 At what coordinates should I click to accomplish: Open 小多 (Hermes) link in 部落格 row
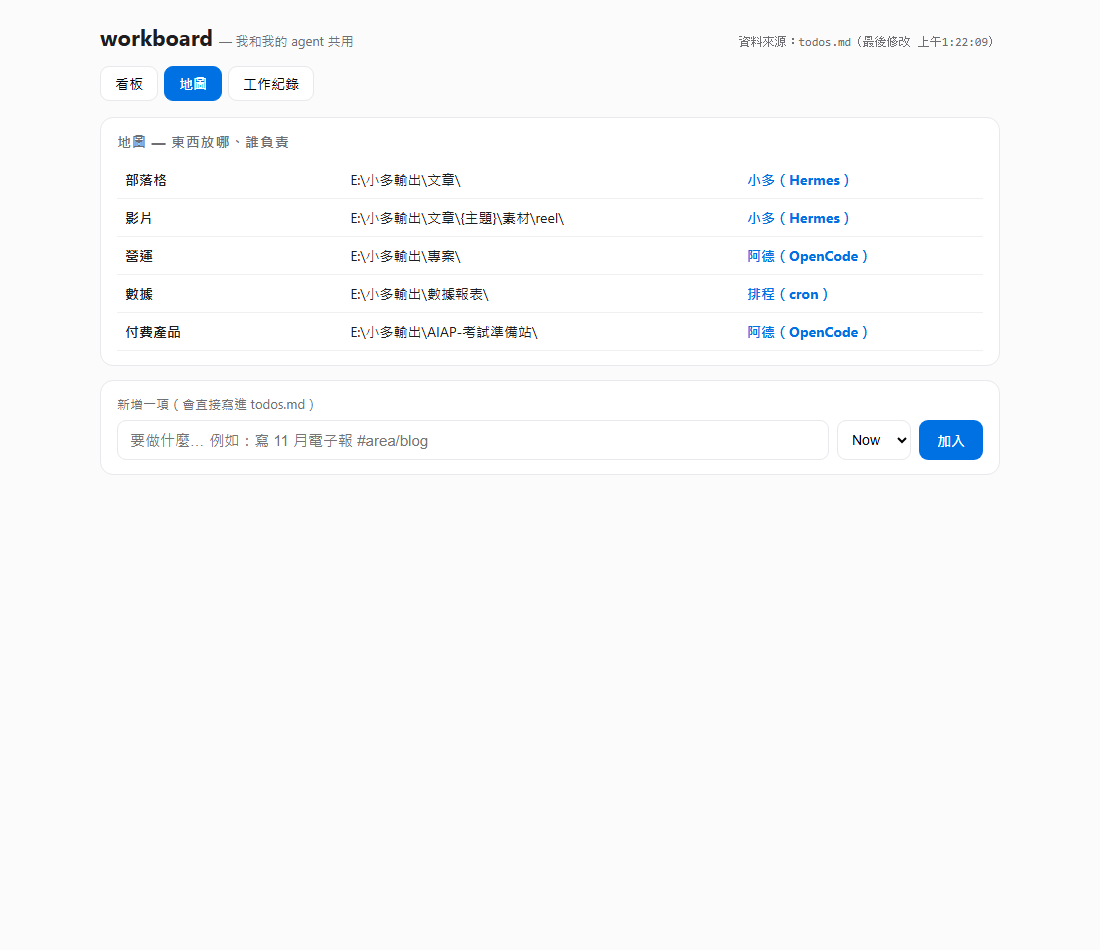point(798,180)
